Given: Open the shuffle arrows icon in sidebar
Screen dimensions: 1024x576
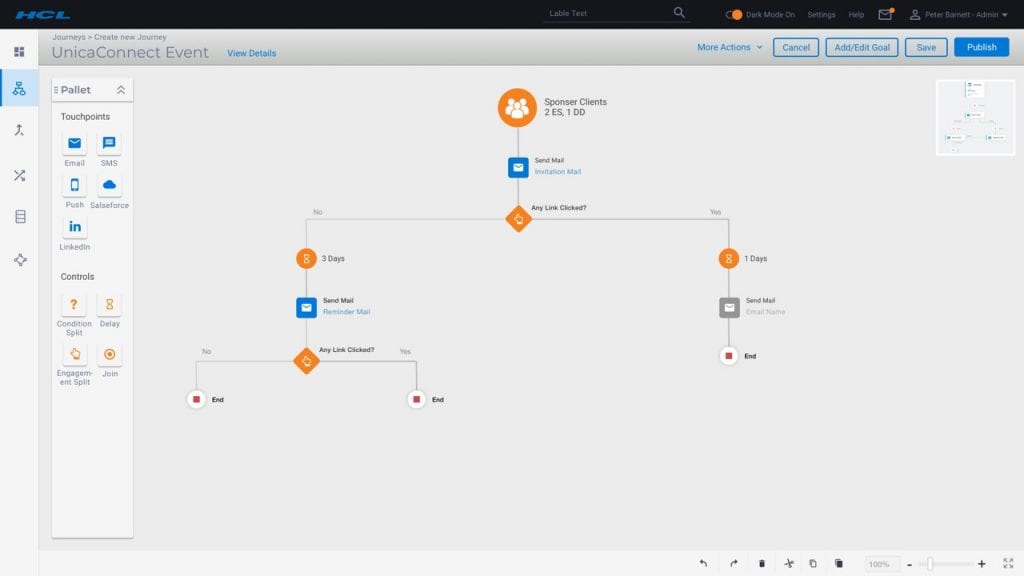Looking at the screenshot, I should click(x=20, y=176).
